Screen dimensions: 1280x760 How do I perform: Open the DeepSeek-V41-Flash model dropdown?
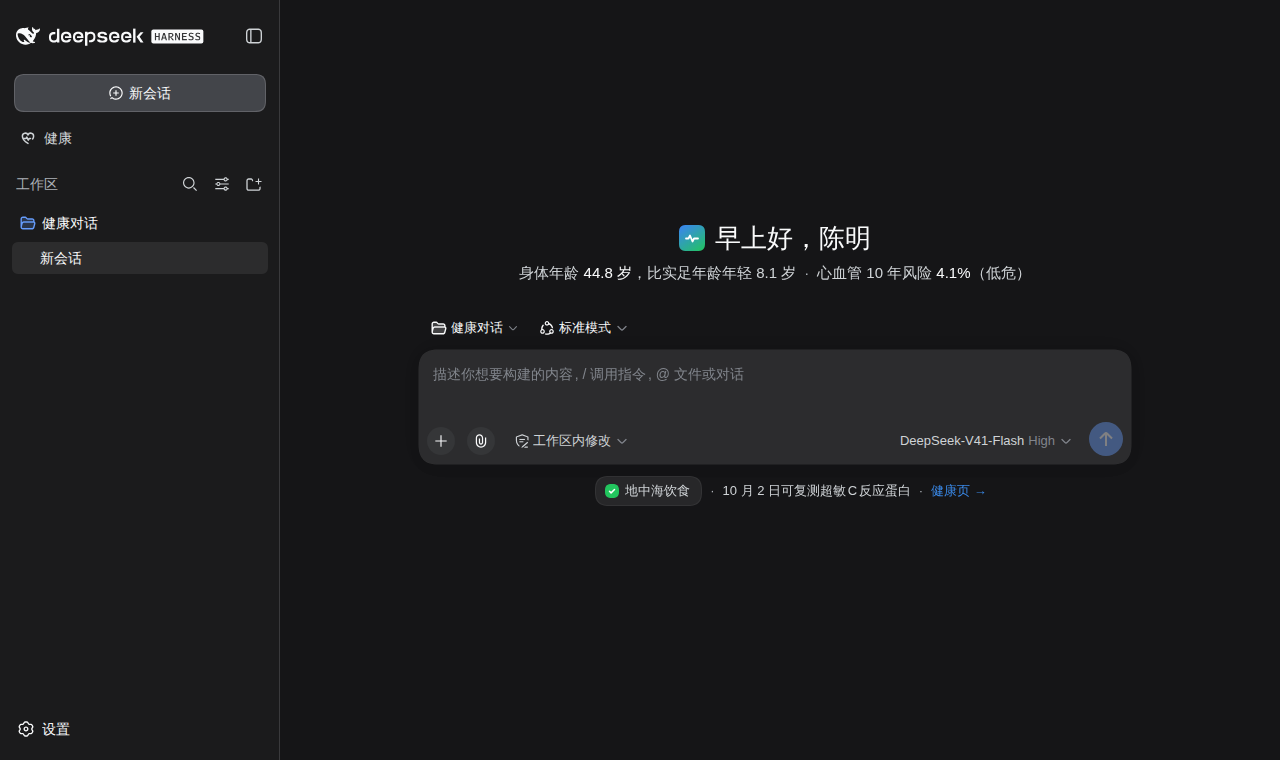click(x=986, y=441)
